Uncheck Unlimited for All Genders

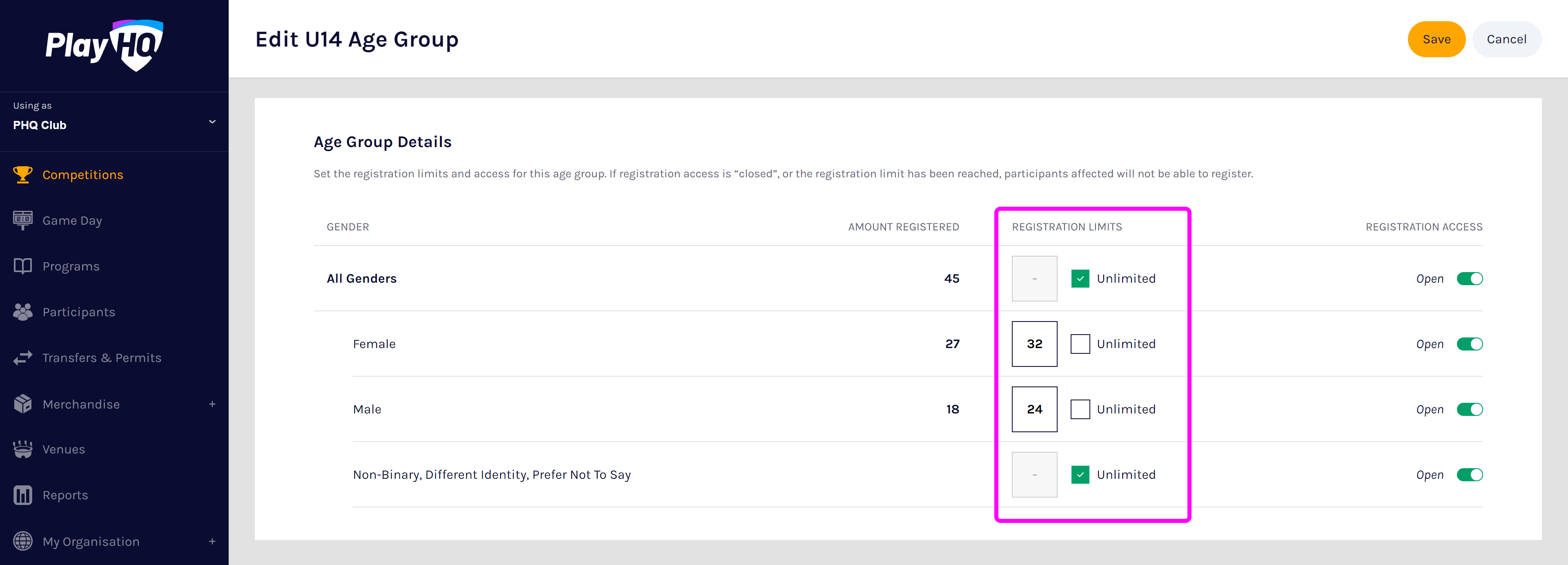1080,278
